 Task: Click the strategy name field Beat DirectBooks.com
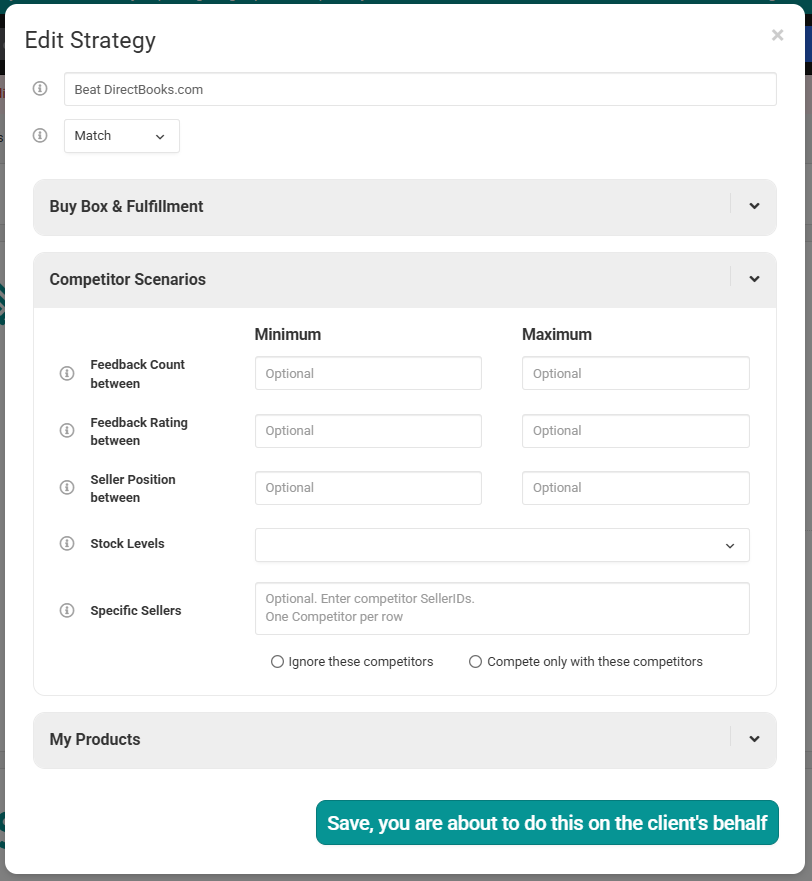pos(420,89)
